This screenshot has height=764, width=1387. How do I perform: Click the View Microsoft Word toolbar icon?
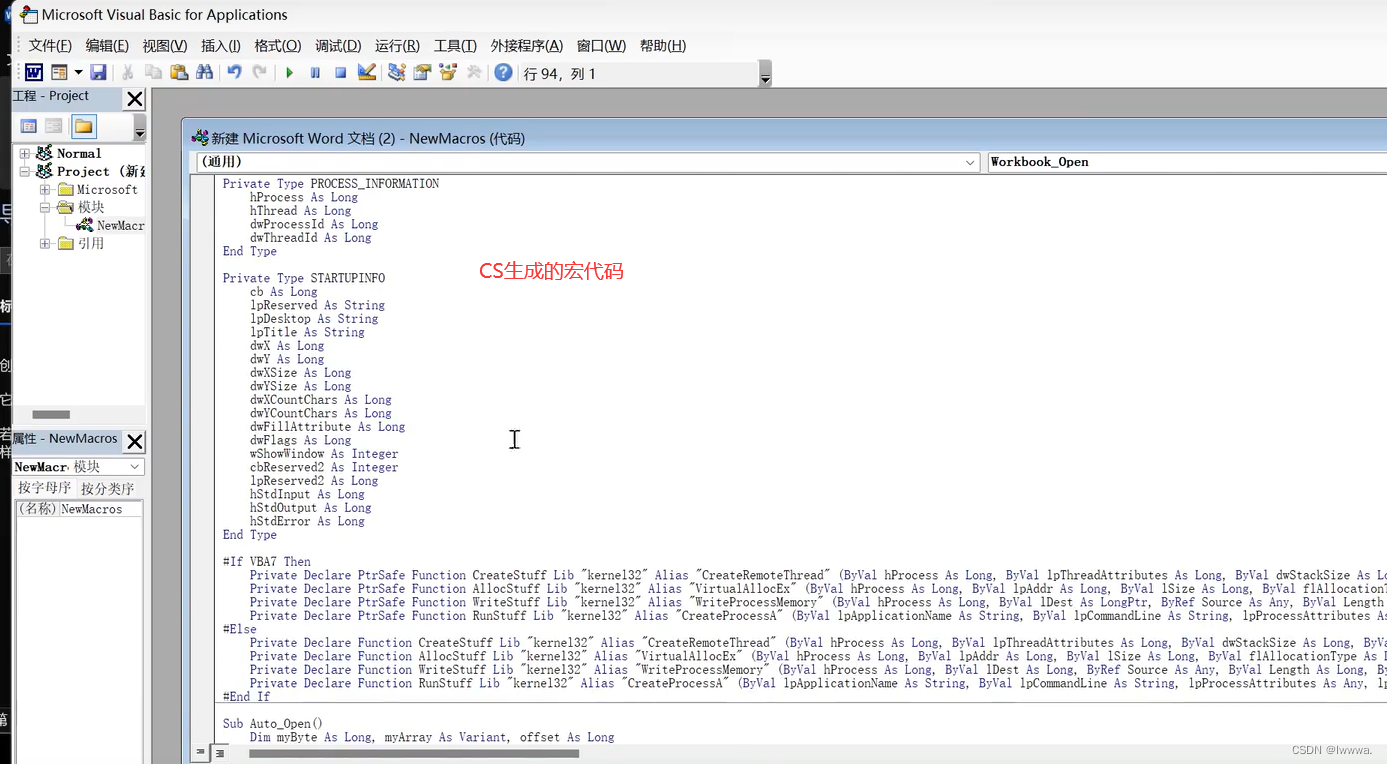33,72
